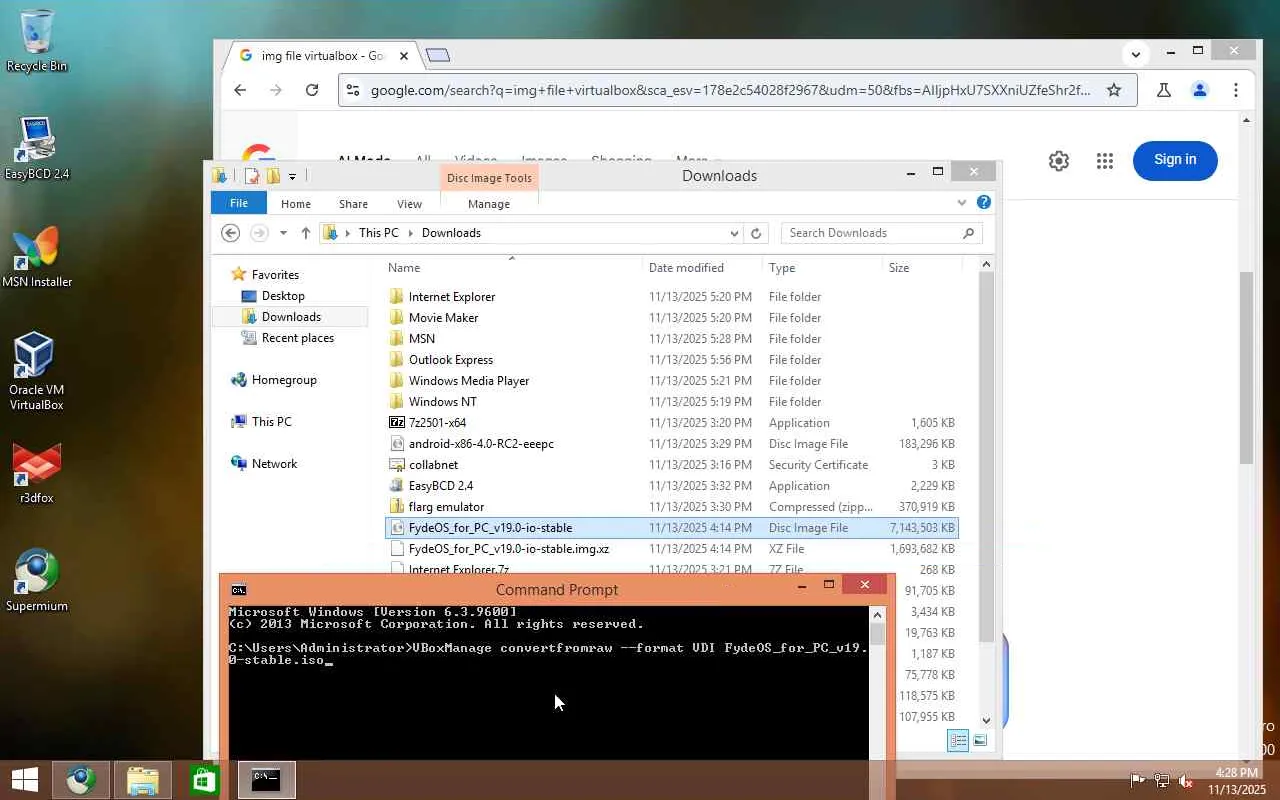The width and height of the screenshot is (1280, 800).
Task: Click the Google Sign in button
Action: 1175,160
